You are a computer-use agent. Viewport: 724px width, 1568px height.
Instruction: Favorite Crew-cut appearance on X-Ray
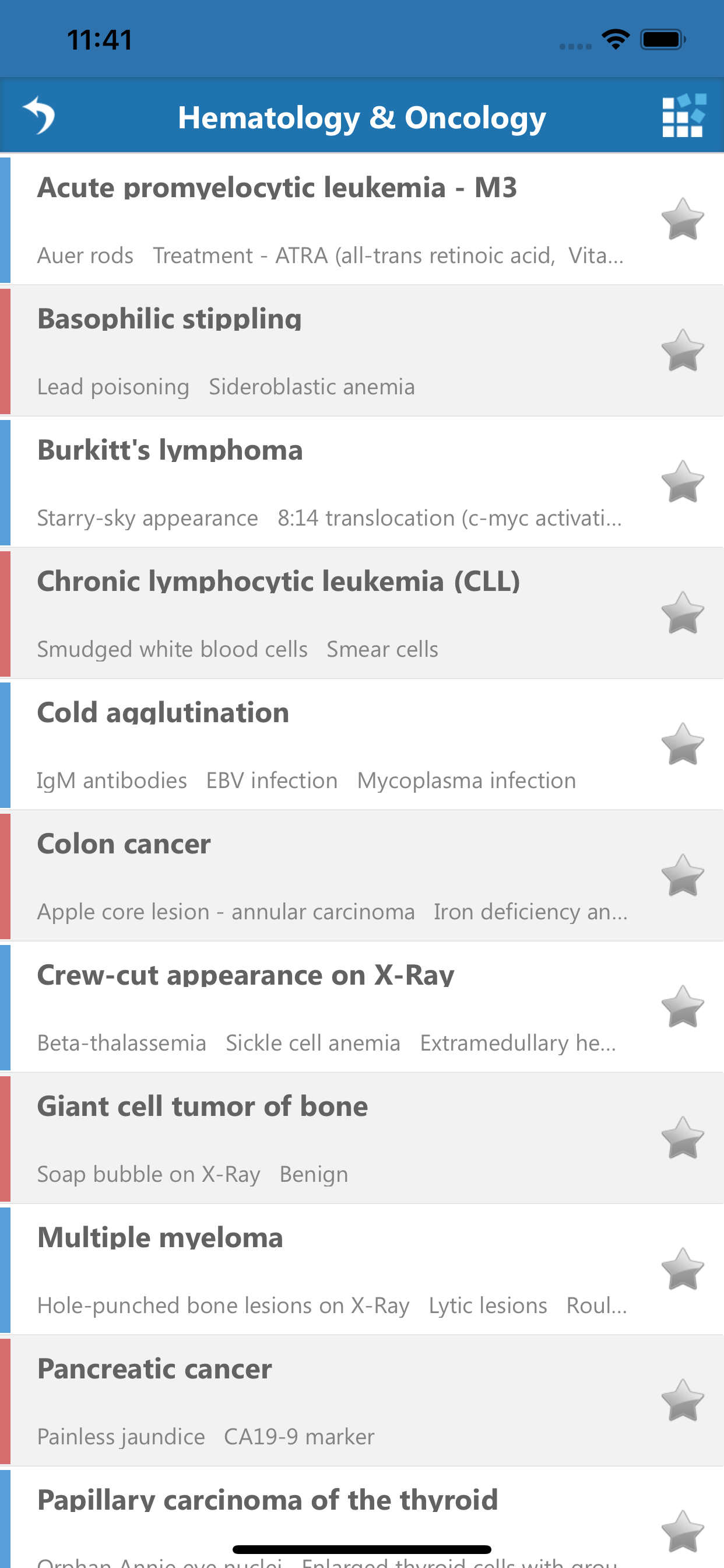(x=682, y=1007)
